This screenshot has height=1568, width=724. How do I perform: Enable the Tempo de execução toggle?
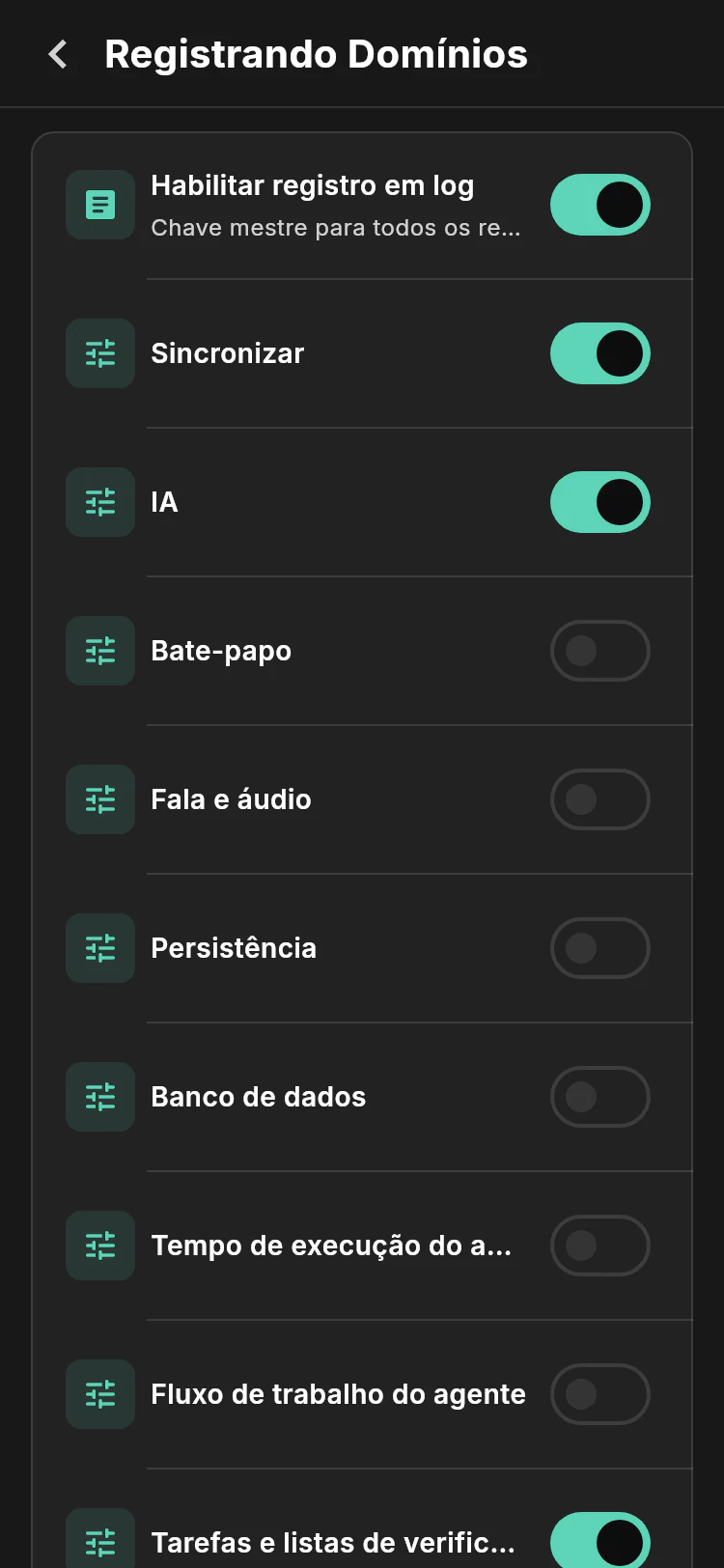(x=600, y=1246)
